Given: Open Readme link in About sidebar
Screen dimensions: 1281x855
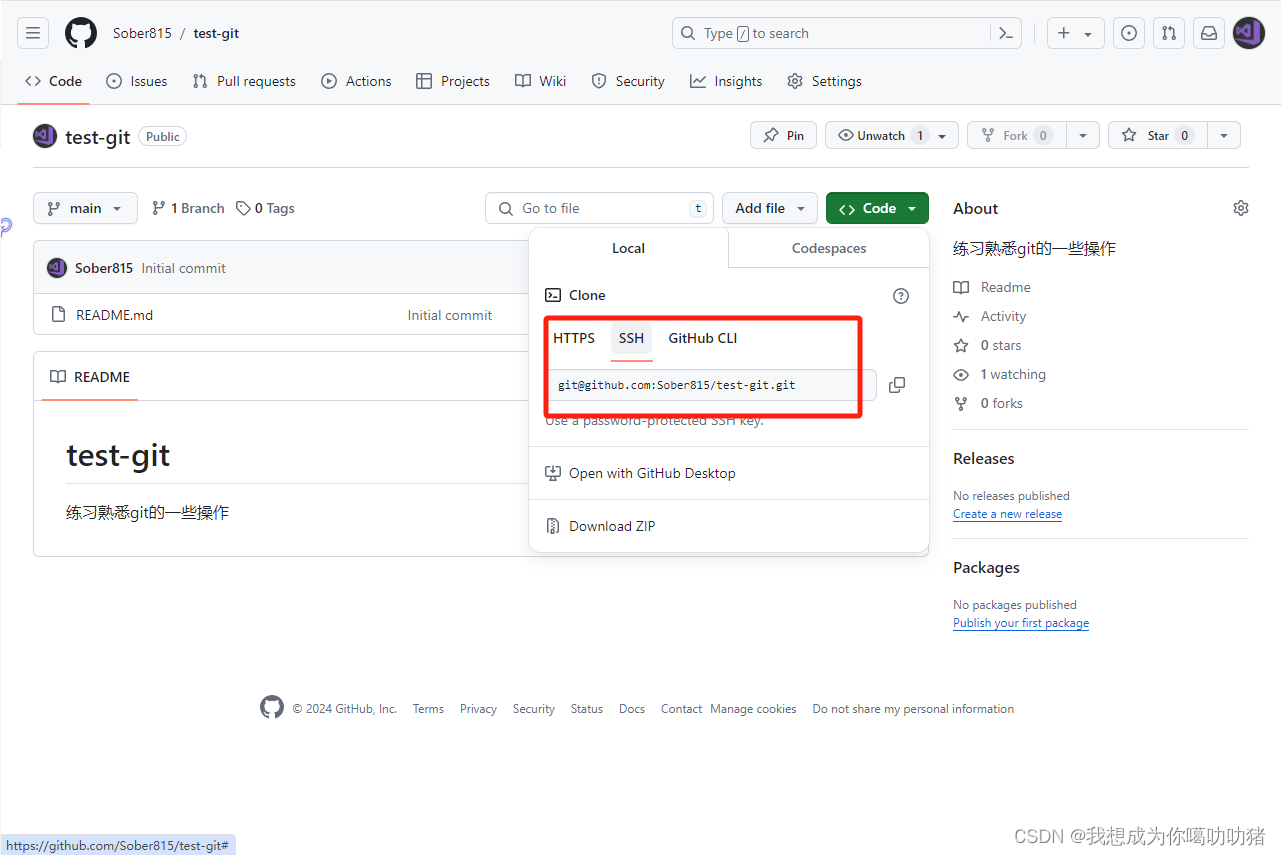Looking at the screenshot, I should (992, 287).
